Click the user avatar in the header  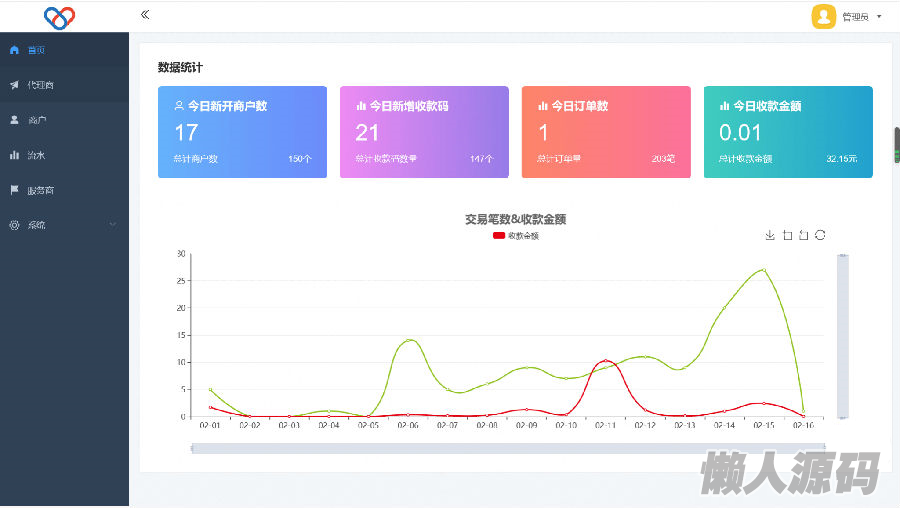click(823, 16)
